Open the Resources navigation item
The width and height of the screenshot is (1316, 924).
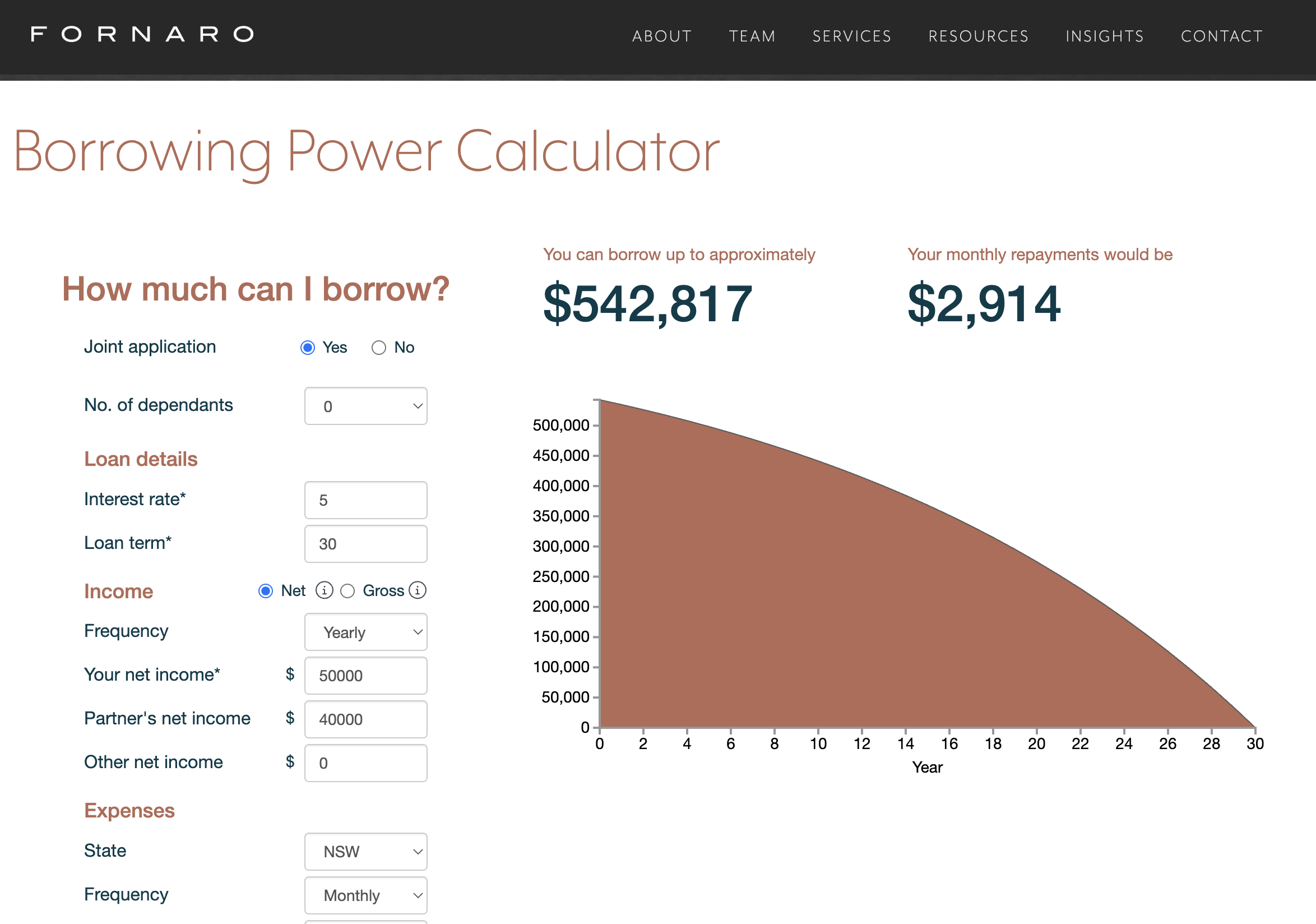[x=979, y=36]
